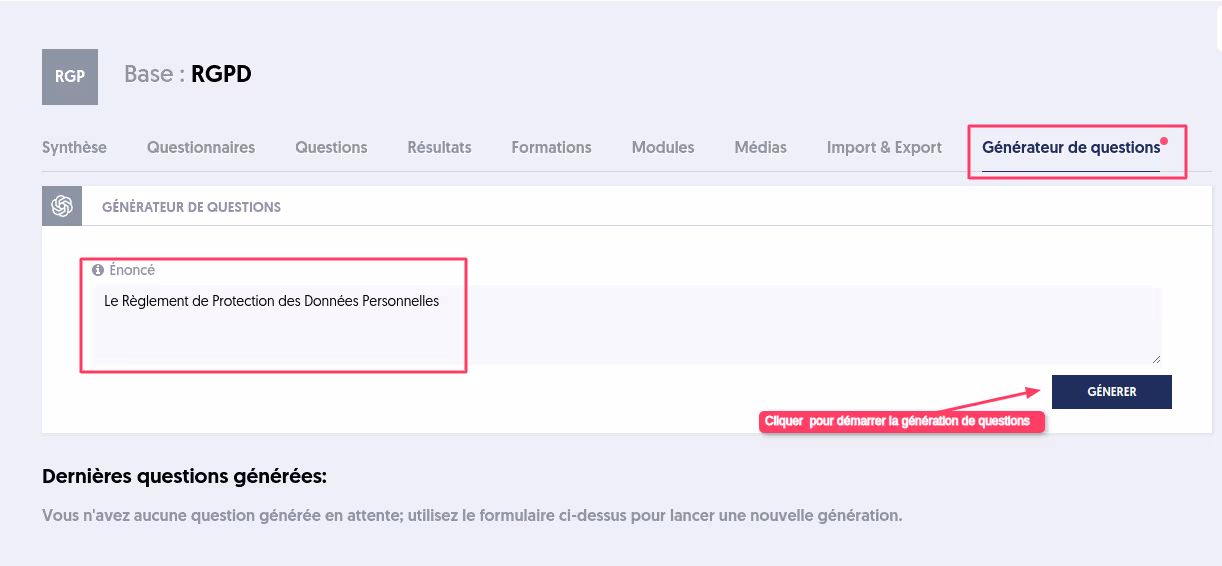Click the 'Vous n'avez aucune question générée' message
The height and width of the screenshot is (566, 1222).
click(472, 517)
